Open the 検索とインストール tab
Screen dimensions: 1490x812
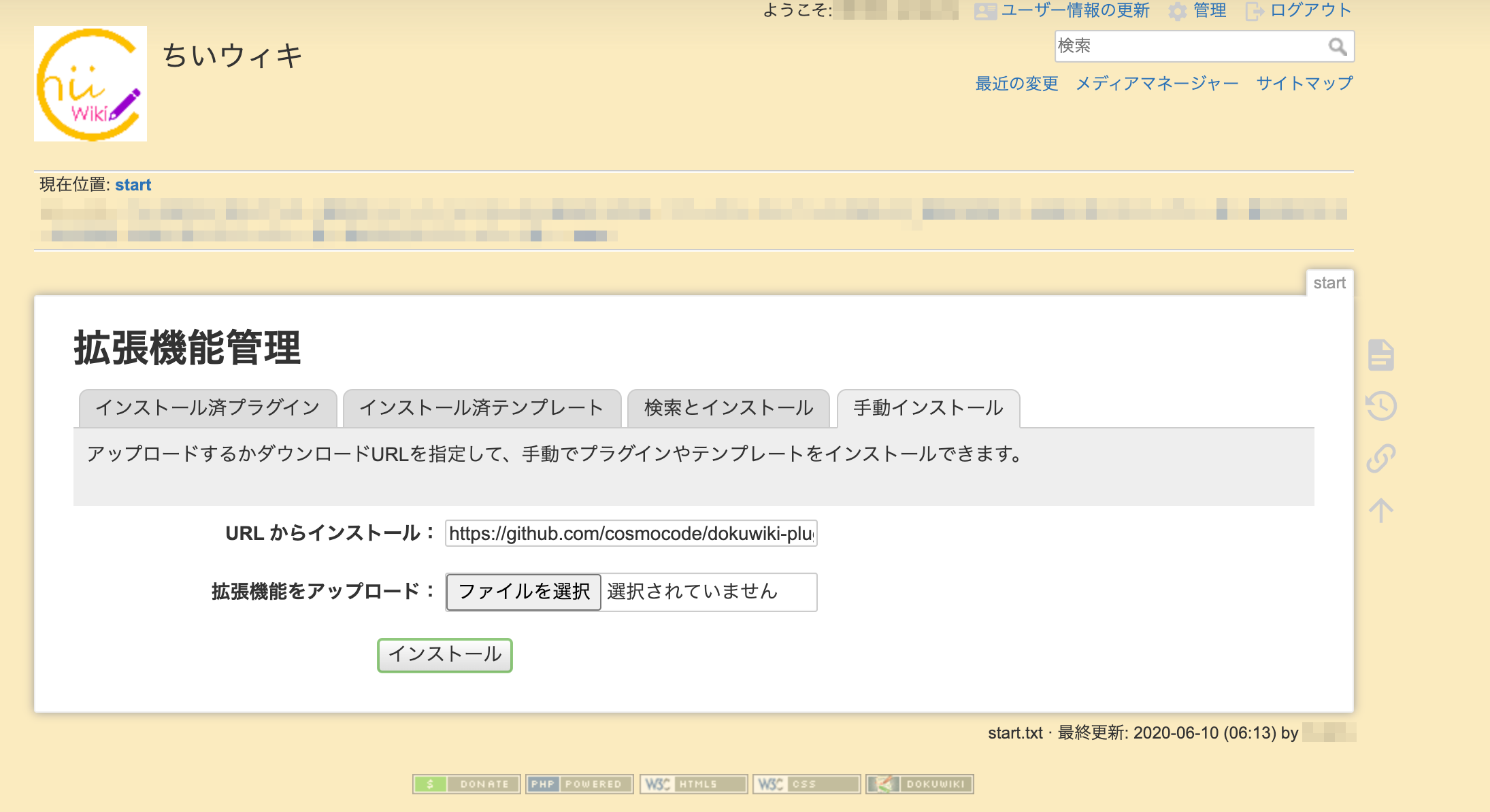click(727, 407)
